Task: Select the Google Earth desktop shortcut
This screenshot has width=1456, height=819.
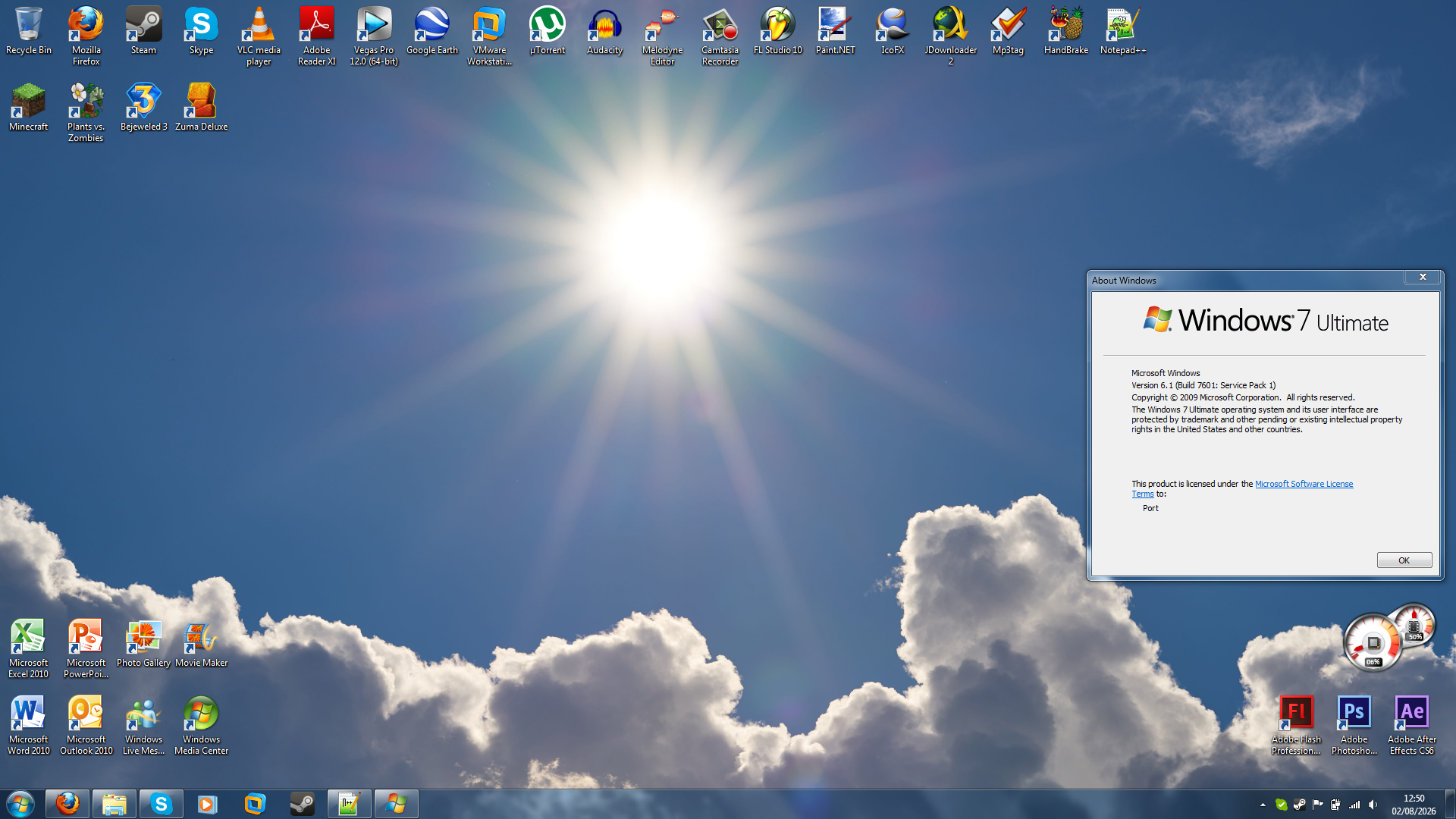Action: pos(432,32)
